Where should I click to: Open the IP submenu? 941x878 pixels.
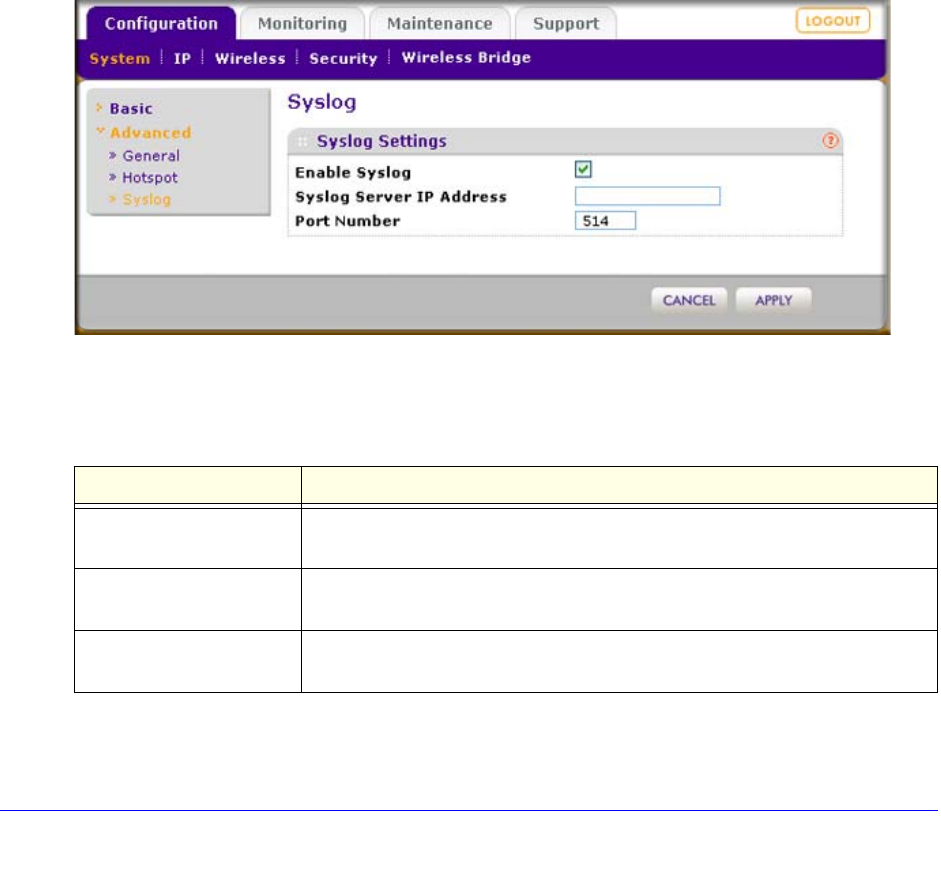coord(182,59)
